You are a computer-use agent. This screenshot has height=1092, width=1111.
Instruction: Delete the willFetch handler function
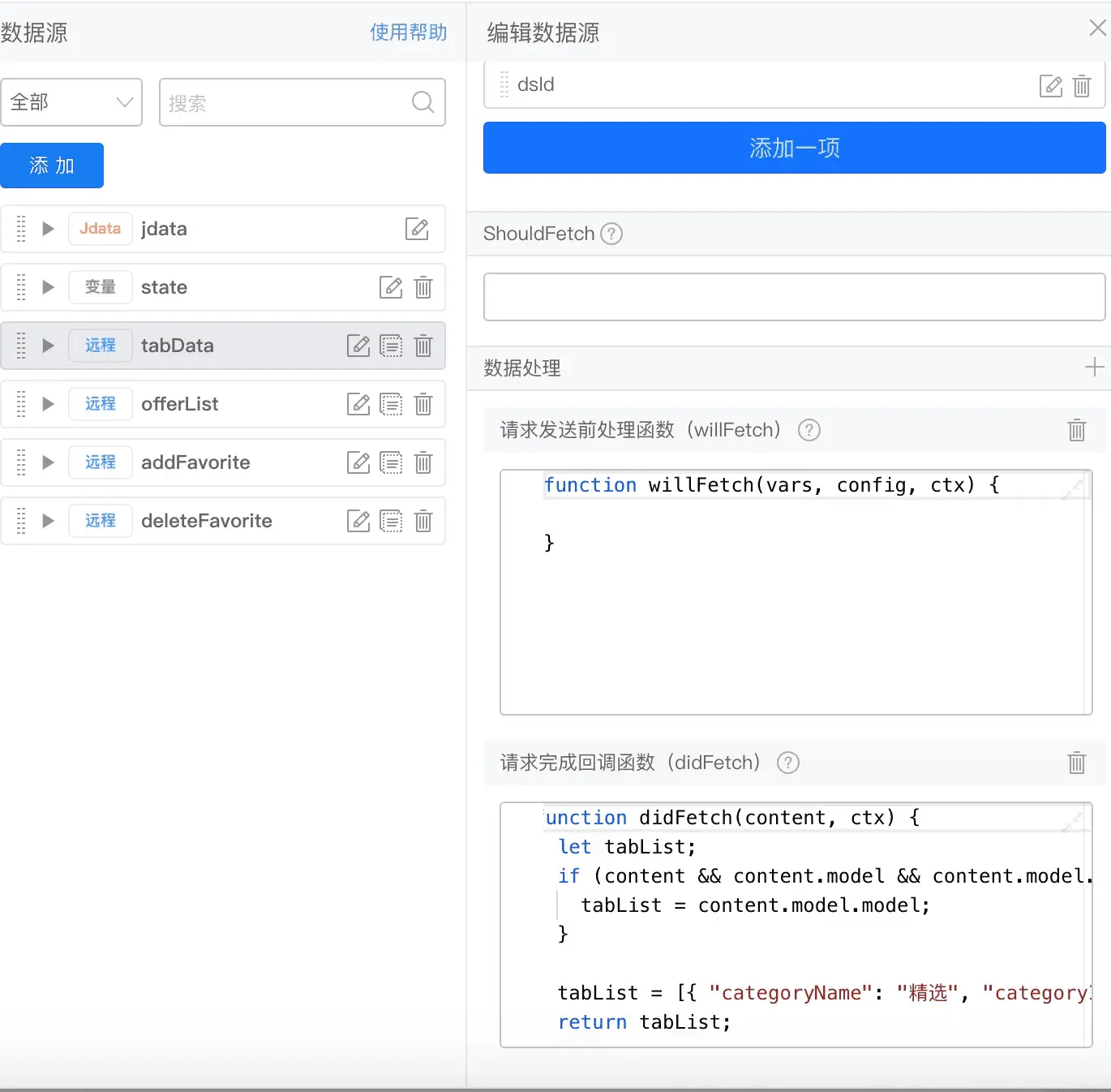click(x=1077, y=430)
